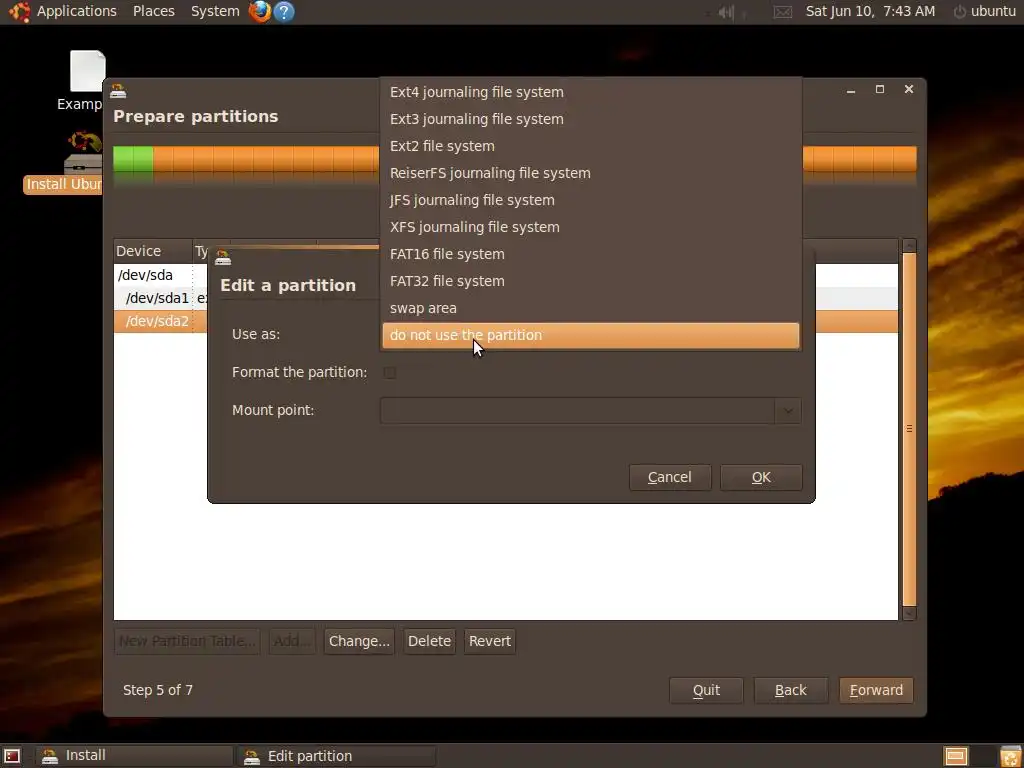This screenshot has height=768, width=1024.
Task: Open the Mount point dropdown arrow
Action: pos(788,411)
